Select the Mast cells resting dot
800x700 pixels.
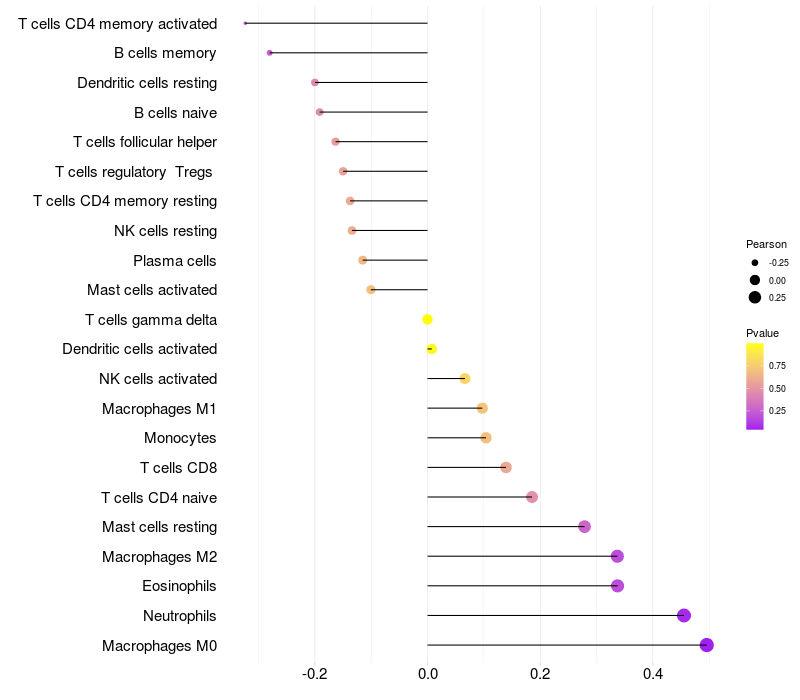584,527
